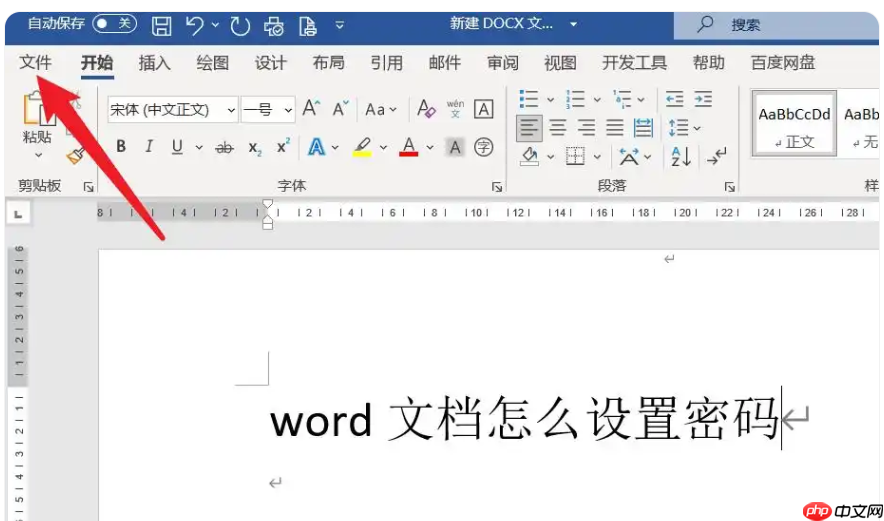Open the 剪贴板 dialog launcher
The image size is (884, 521).
coord(89,187)
